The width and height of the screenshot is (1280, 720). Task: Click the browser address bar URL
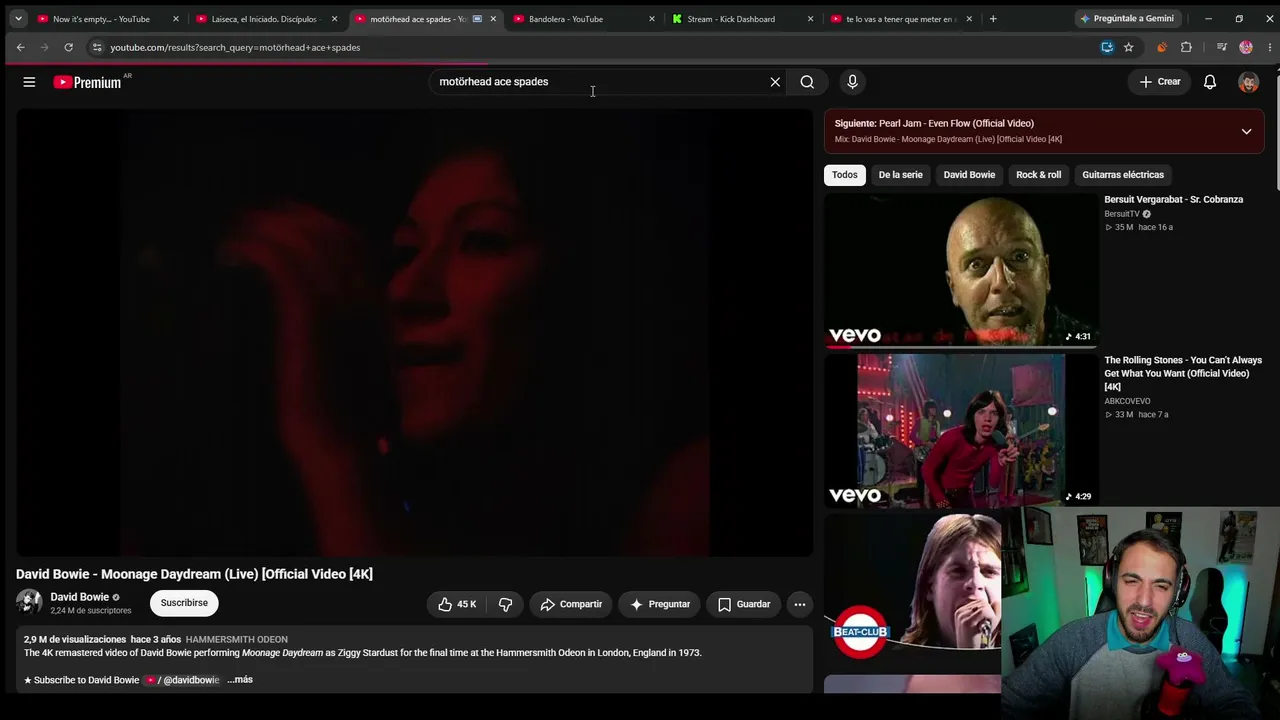click(x=235, y=47)
